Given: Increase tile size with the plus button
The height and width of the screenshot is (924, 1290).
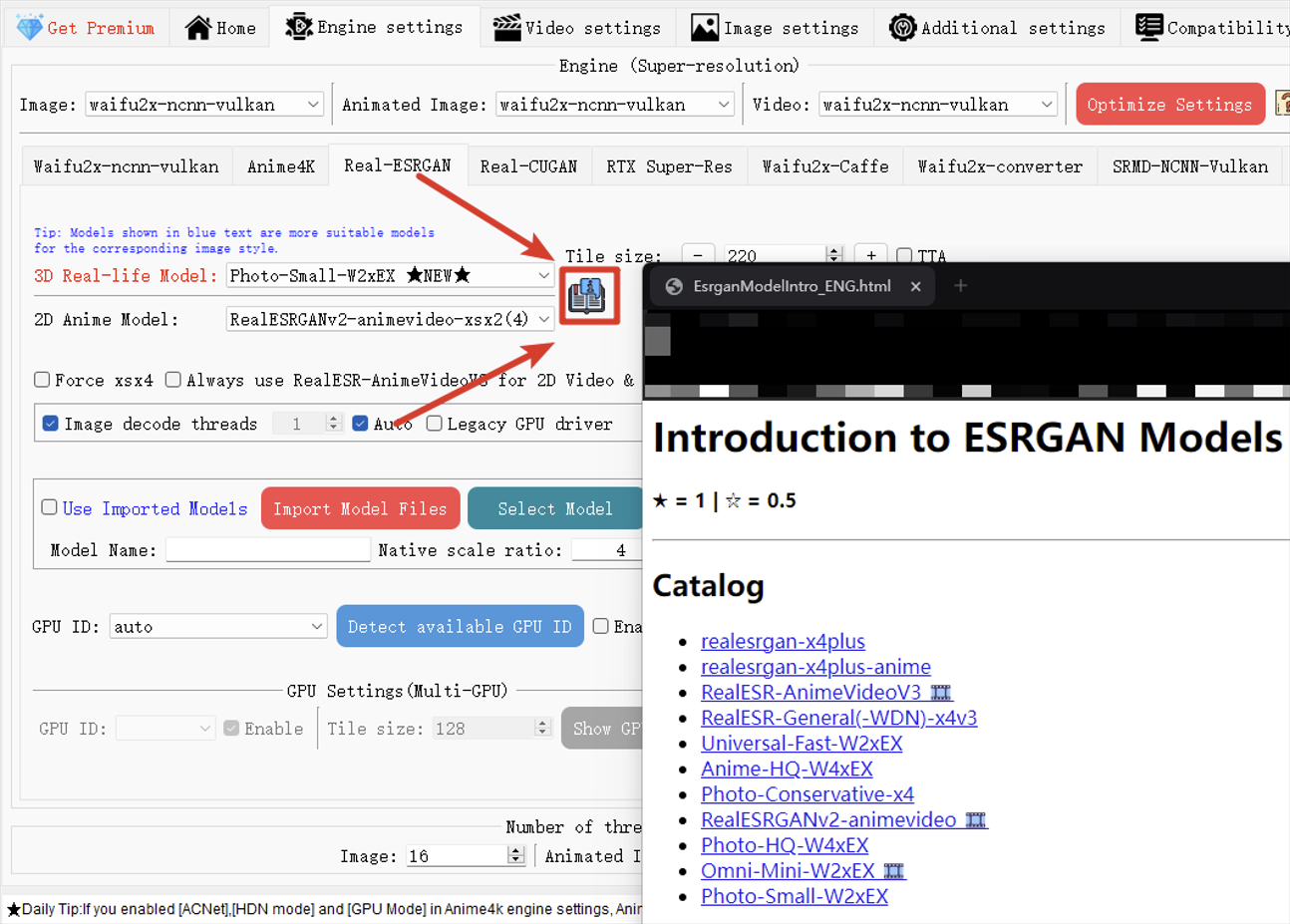Looking at the screenshot, I should click(871, 255).
